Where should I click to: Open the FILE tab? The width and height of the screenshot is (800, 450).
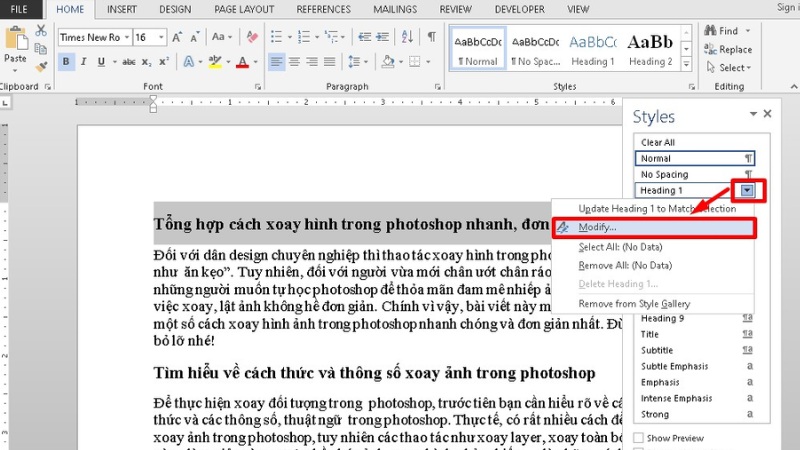pyautogui.click(x=19, y=9)
